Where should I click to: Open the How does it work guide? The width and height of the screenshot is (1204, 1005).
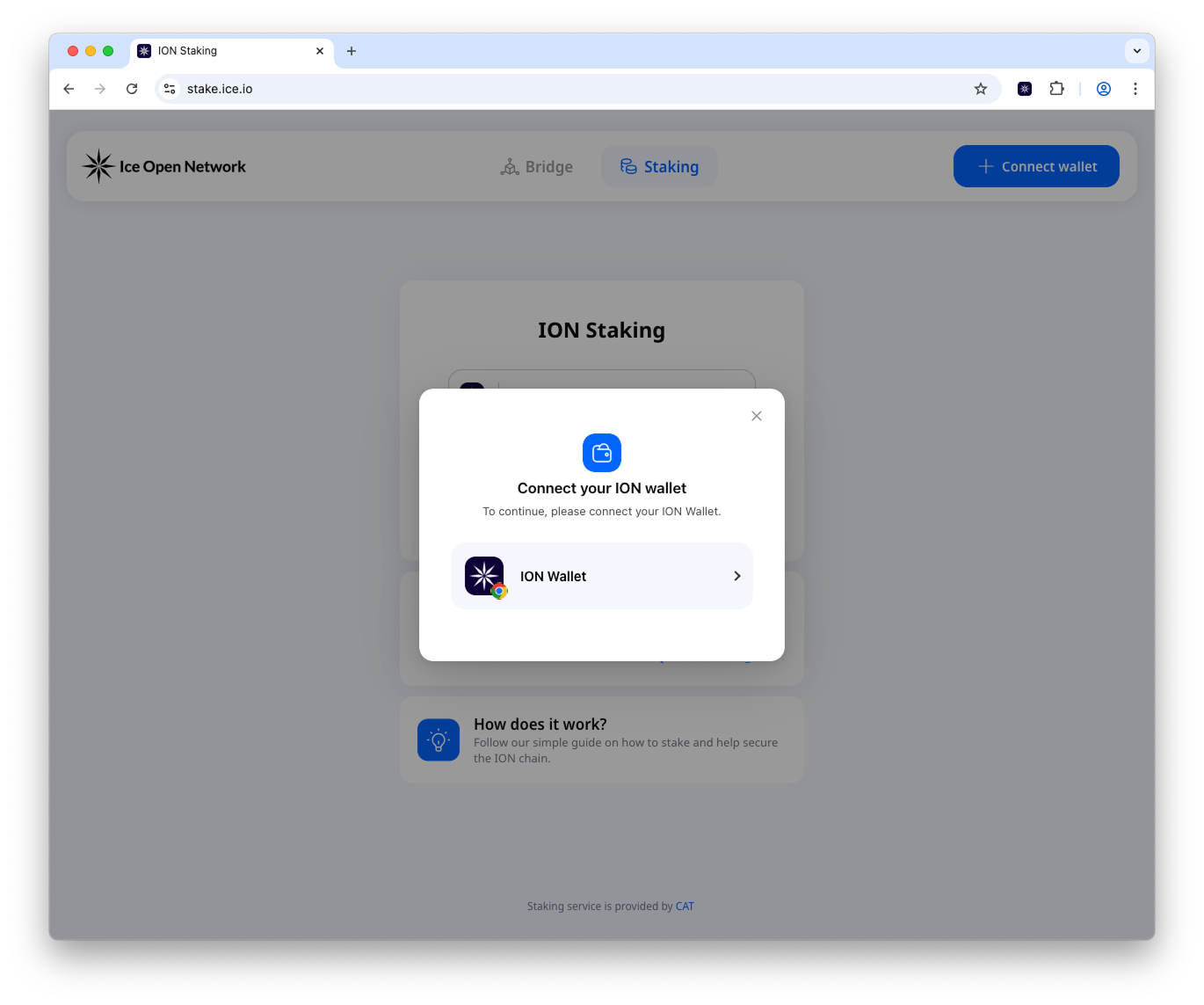602,740
